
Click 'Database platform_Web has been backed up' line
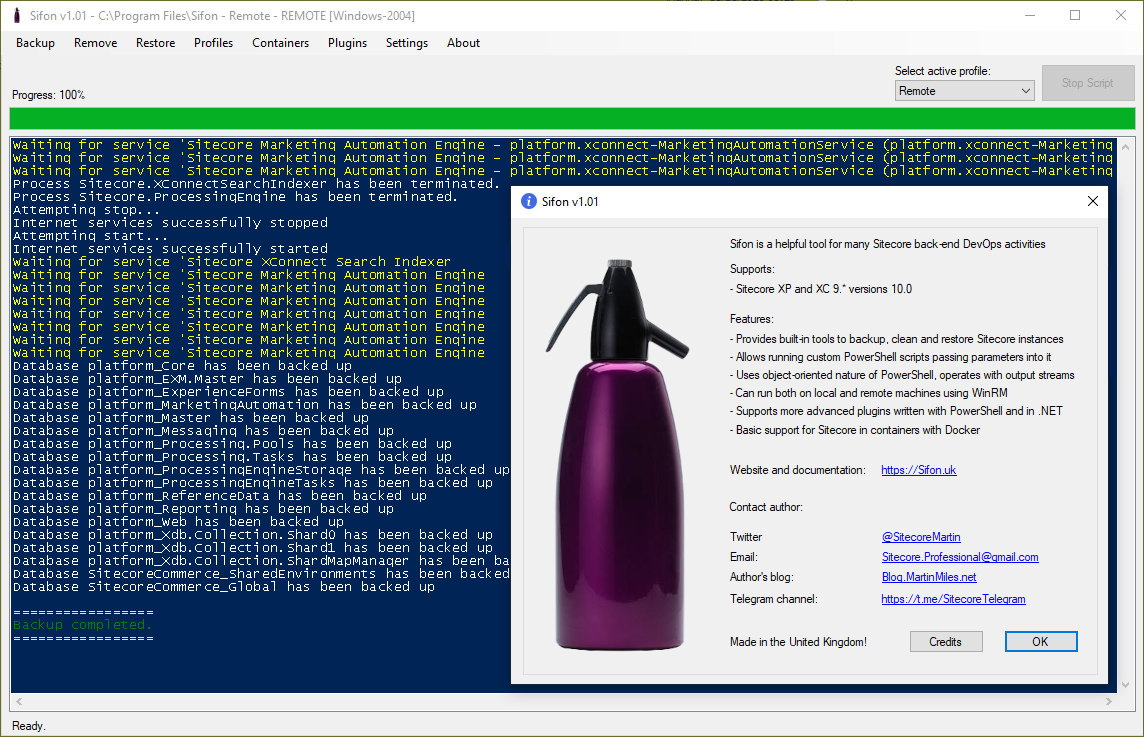pos(178,522)
